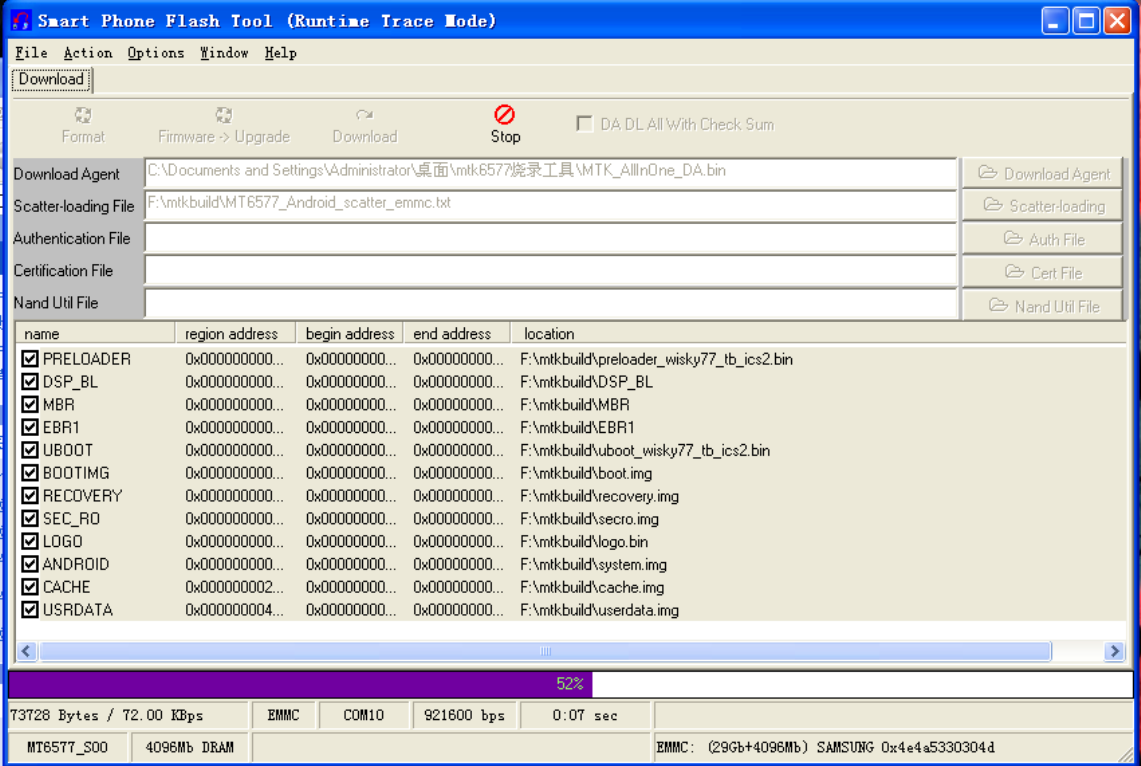Select the F:\mtkbuild\logo.bin location
Screen dimensions: 1141x766
click(584, 542)
